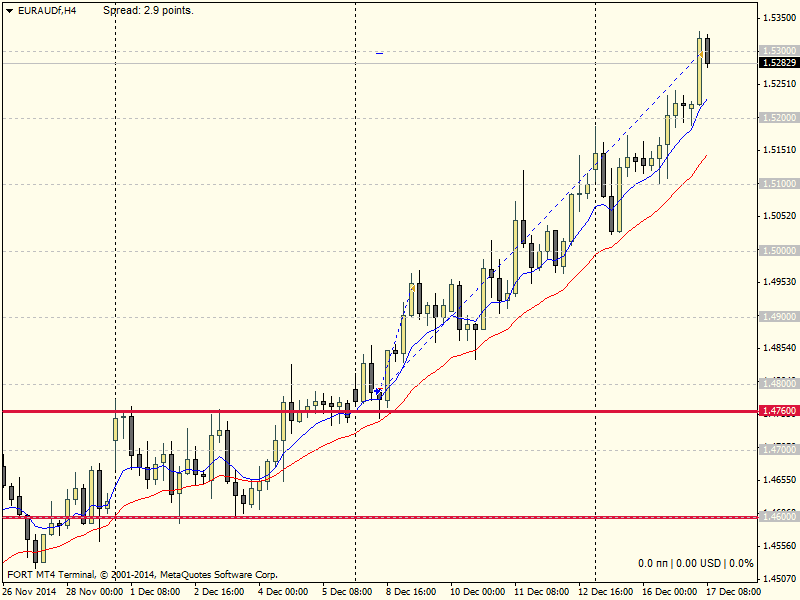Click the 1.52510 price scale label
The height and width of the screenshot is (600, 800).
tap(779, 84)
